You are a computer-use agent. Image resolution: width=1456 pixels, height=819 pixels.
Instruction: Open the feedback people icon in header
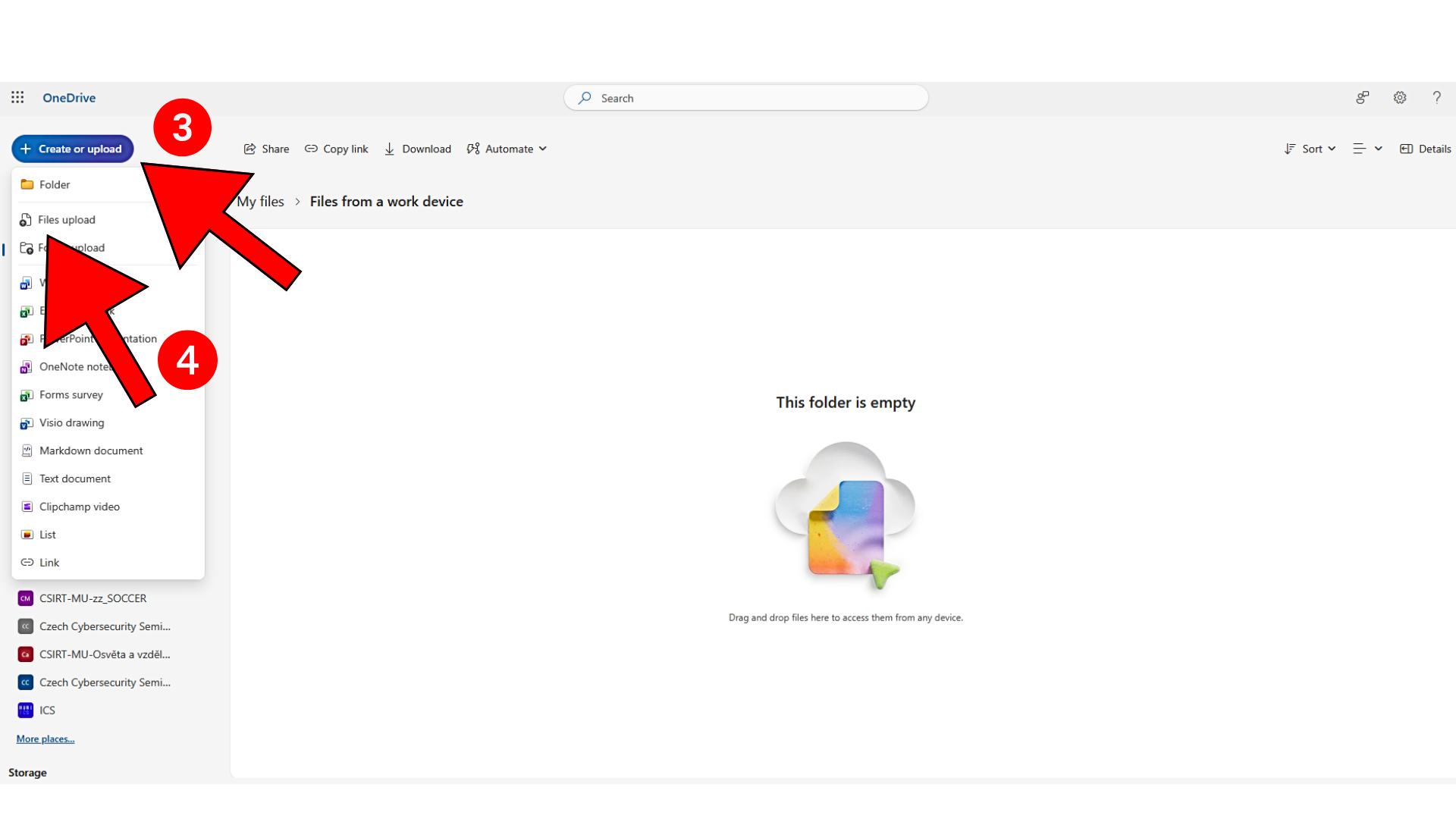(x=1363, y=98)
